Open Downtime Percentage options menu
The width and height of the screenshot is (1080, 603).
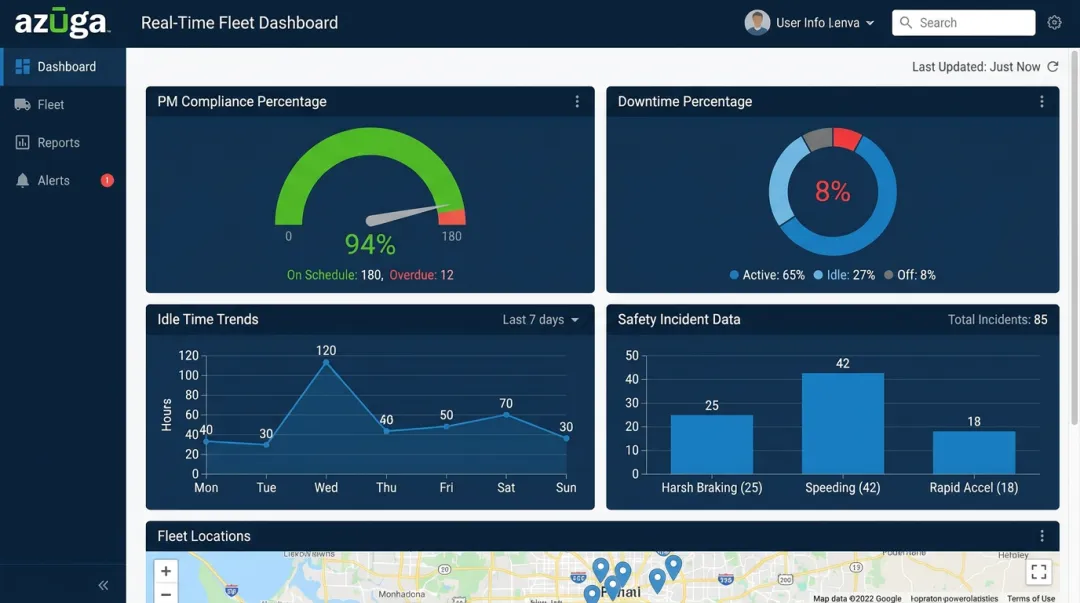pyautogui.click(x=1041, y=102)
